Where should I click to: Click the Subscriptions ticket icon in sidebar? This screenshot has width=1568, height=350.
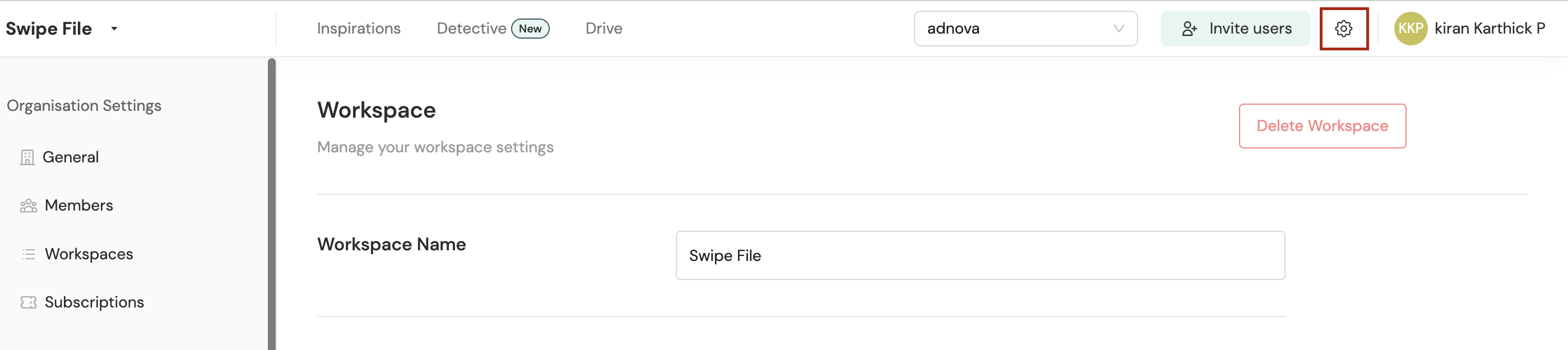click(x=29, y=302)
